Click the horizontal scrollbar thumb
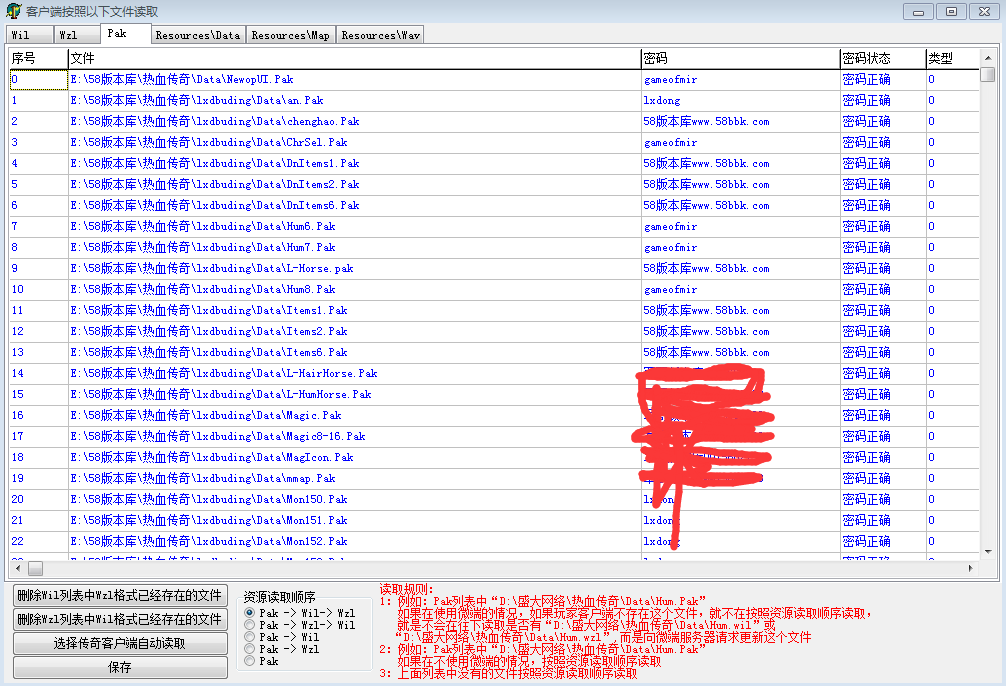Viewport: 1006px width, 686px height. pos(35,568)
